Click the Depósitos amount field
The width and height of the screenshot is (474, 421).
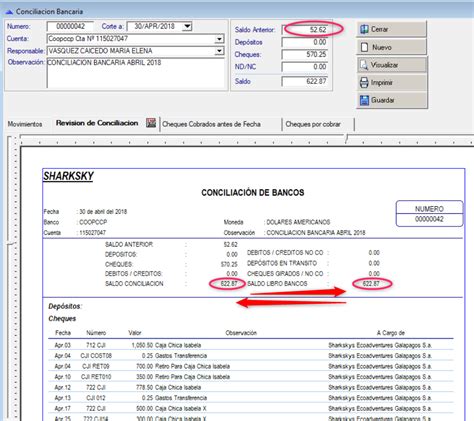(x=305, y=42)
